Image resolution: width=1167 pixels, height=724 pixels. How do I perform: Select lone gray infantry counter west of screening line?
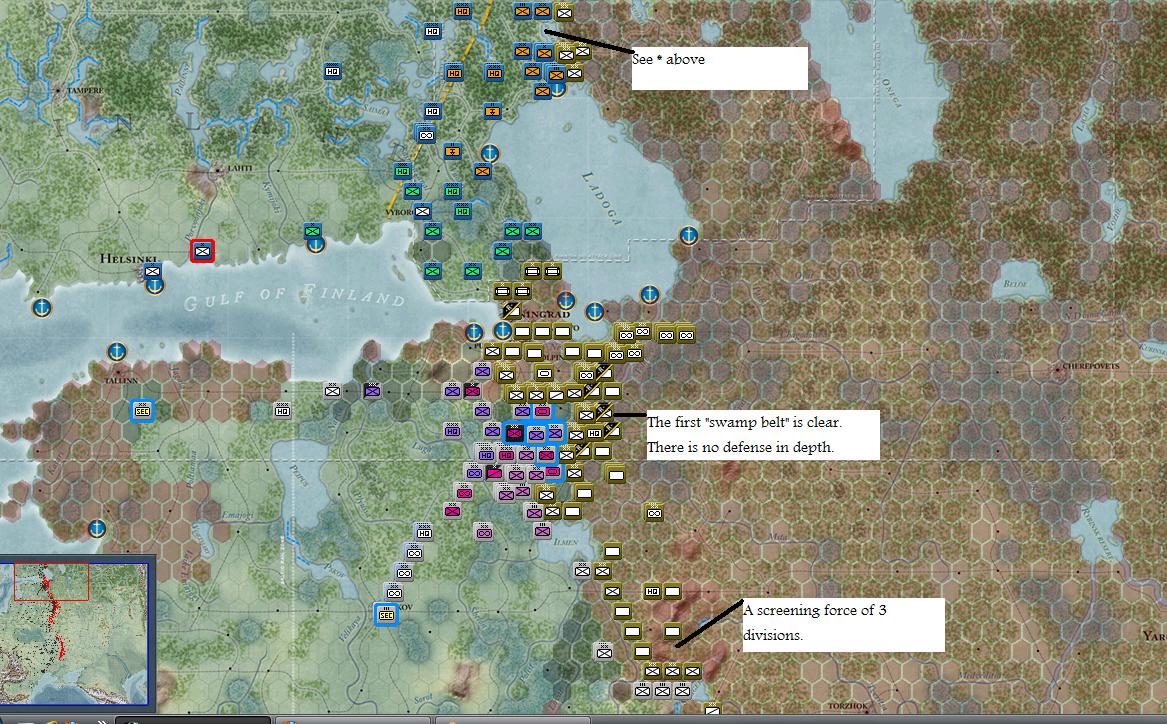click(x=604, y=652)
